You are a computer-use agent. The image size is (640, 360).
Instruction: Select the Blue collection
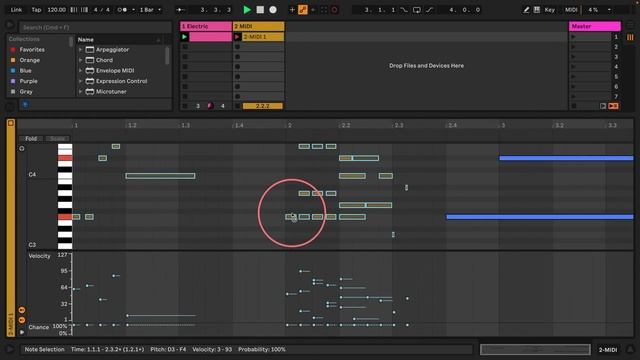[x=25, y=71]
